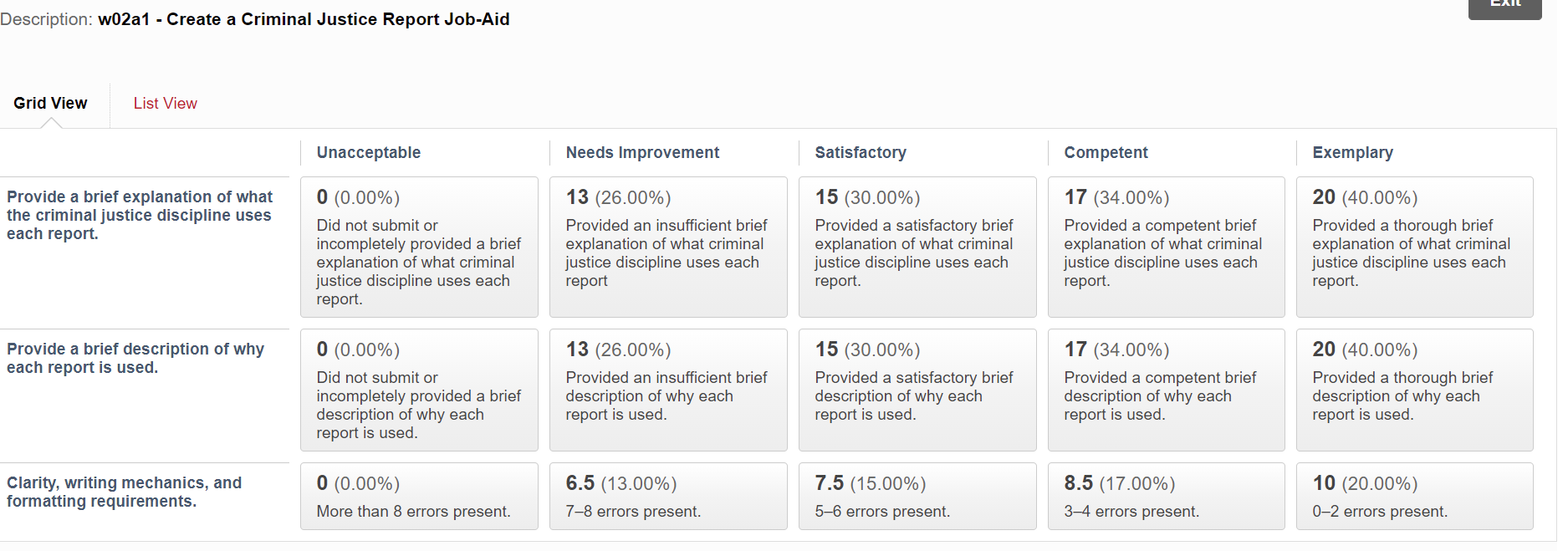Choose Satisfactory 15 cell for criminal justice explanation

(917, 247)
